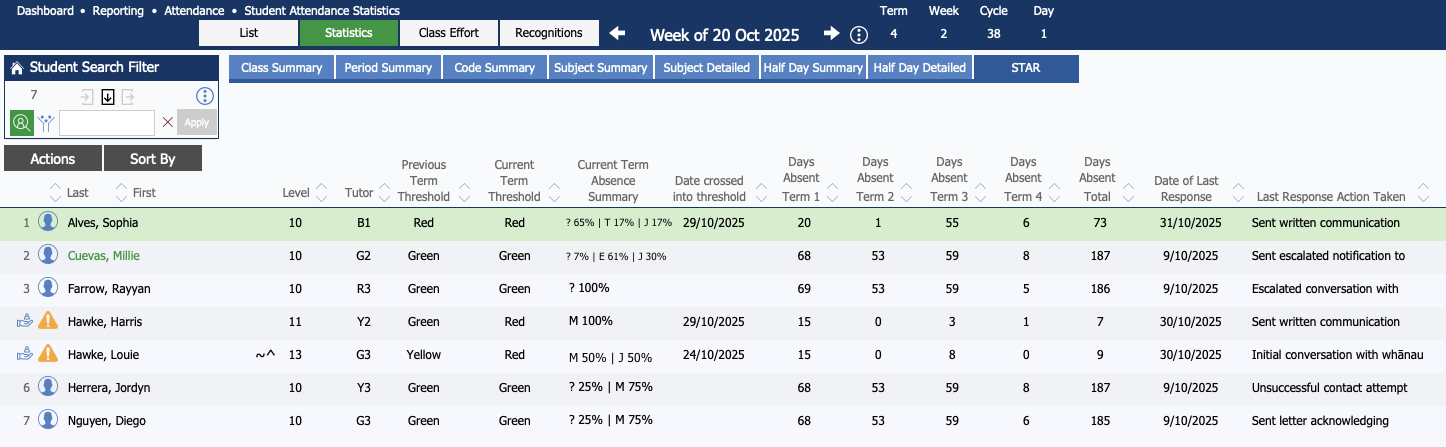Click the home icon in Student Search Filter
Viewport: 1446px width, 447px height.
point(17,68)
